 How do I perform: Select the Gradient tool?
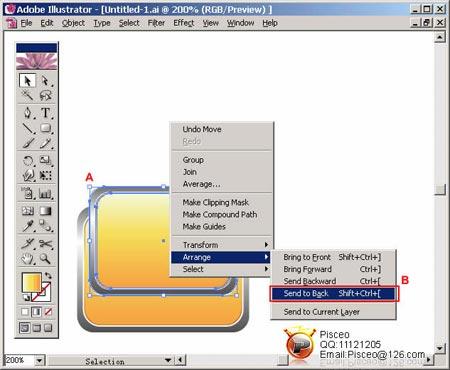point(45,211)
